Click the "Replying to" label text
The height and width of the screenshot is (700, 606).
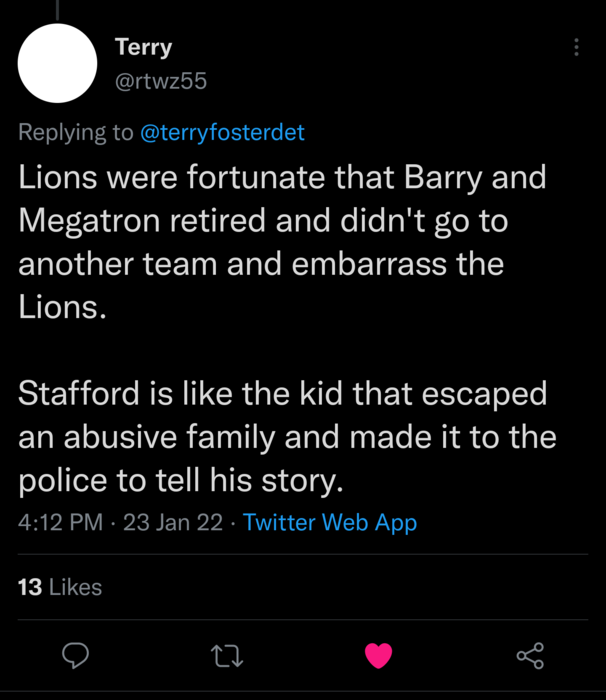coord(75,133)
